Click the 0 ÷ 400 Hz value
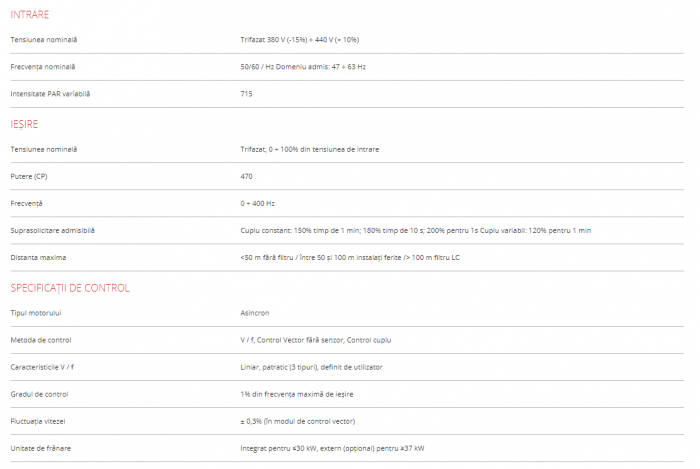This screenshot has height=469, width=700. pyautogui.click(x=260, y=203)
